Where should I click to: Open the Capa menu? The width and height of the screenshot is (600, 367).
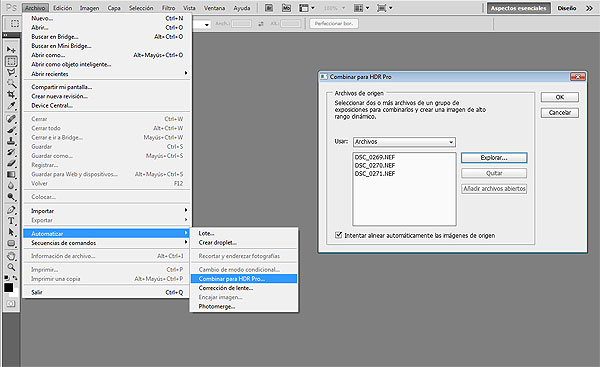pyautogui.click(x=114, y=8)
